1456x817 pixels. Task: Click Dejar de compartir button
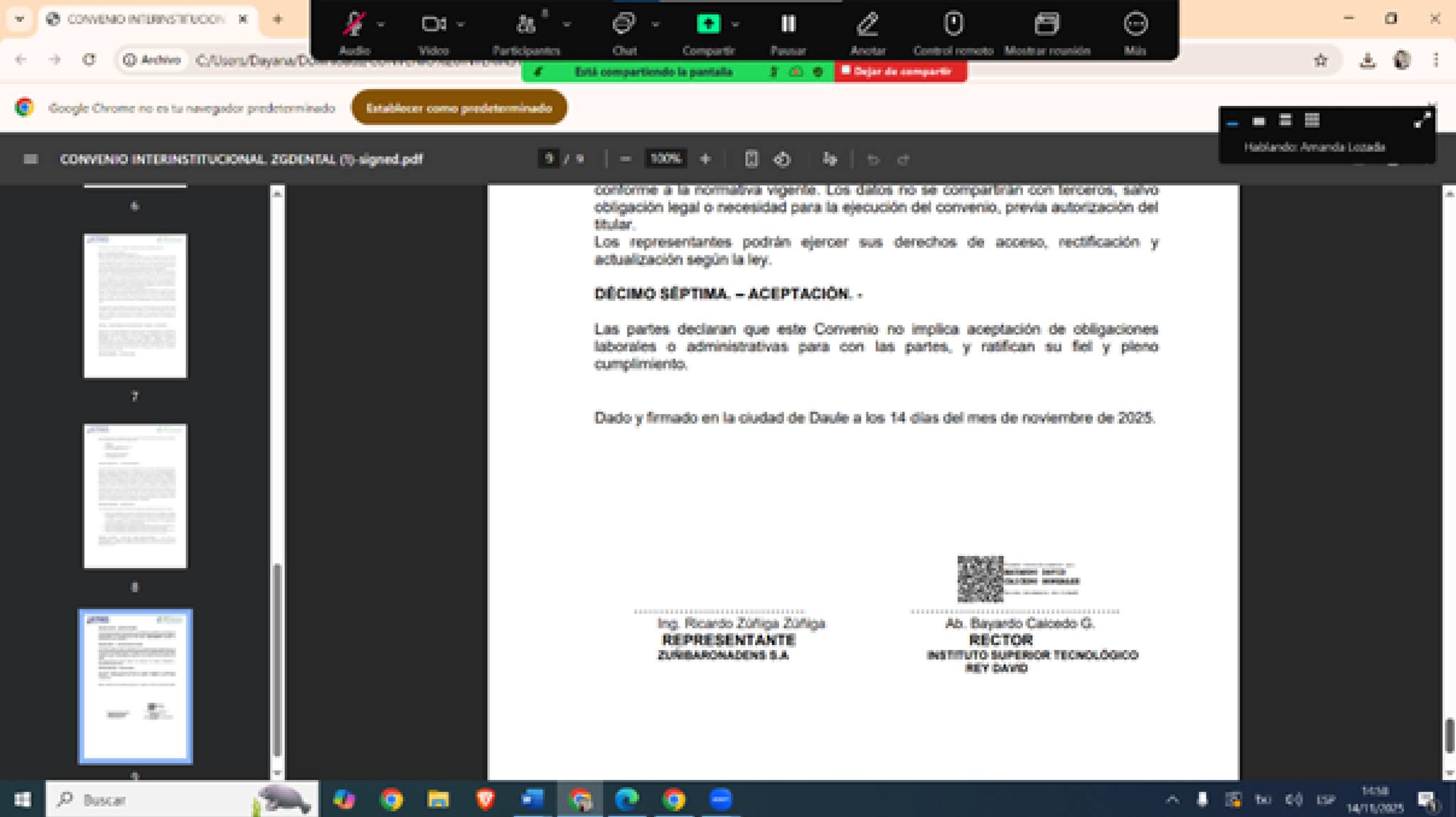tap(900, 71)
